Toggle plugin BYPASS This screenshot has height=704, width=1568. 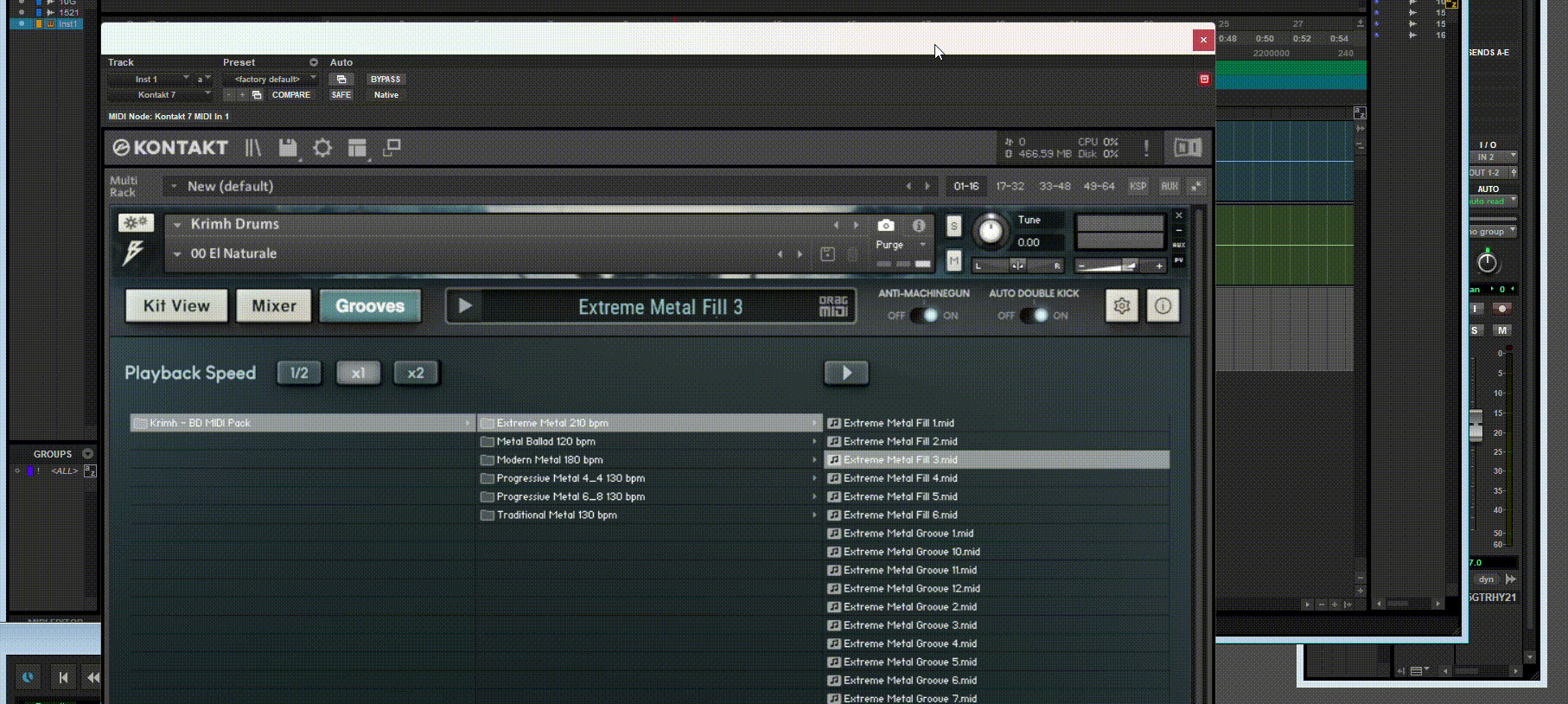point(386,79)
